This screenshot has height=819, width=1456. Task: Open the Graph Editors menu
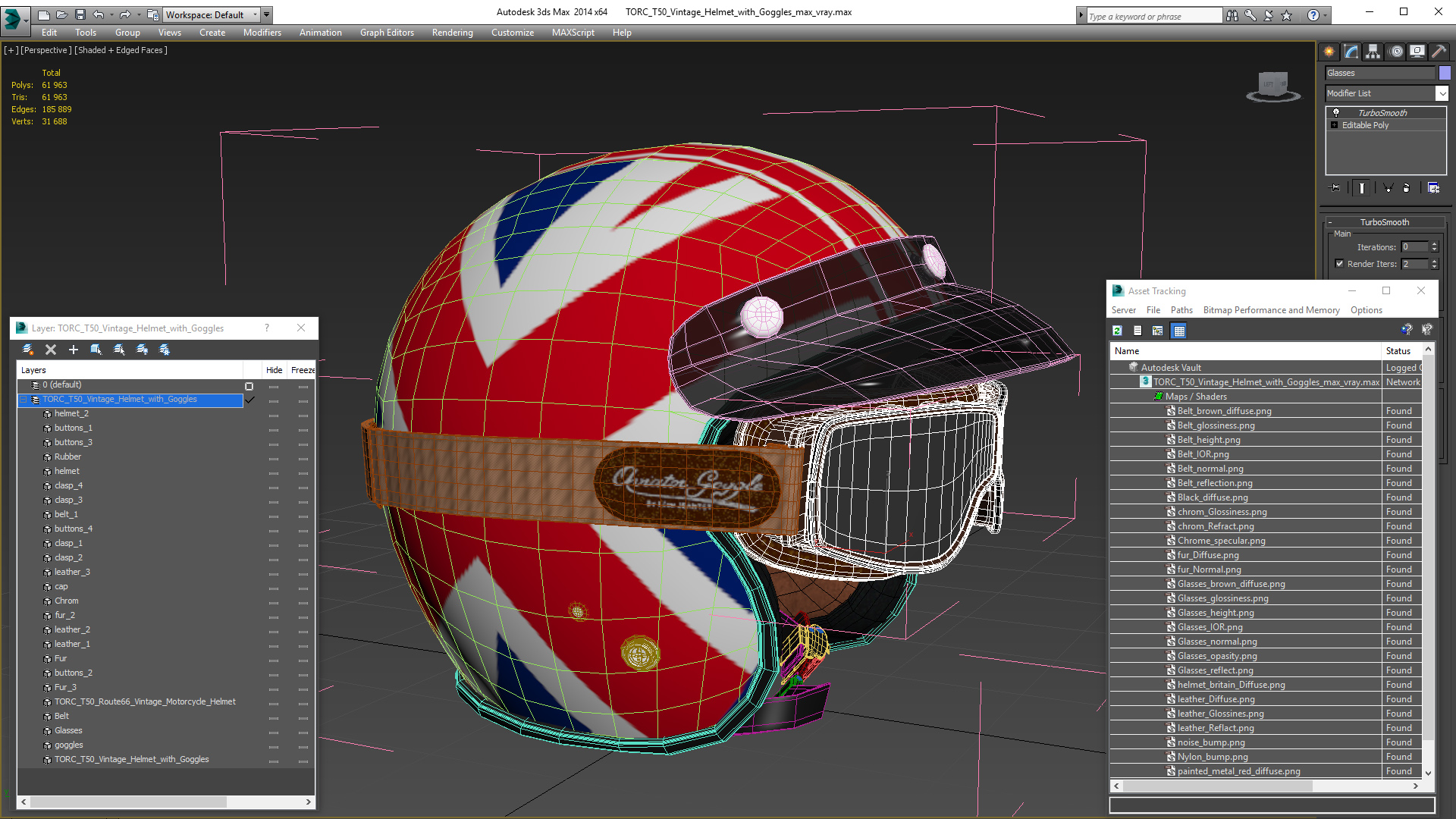click(x=387, y=33)
